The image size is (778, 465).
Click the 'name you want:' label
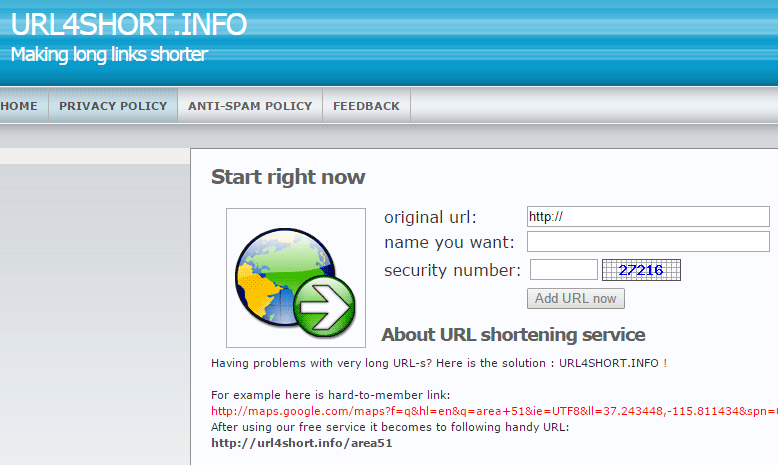click(449, 242)
